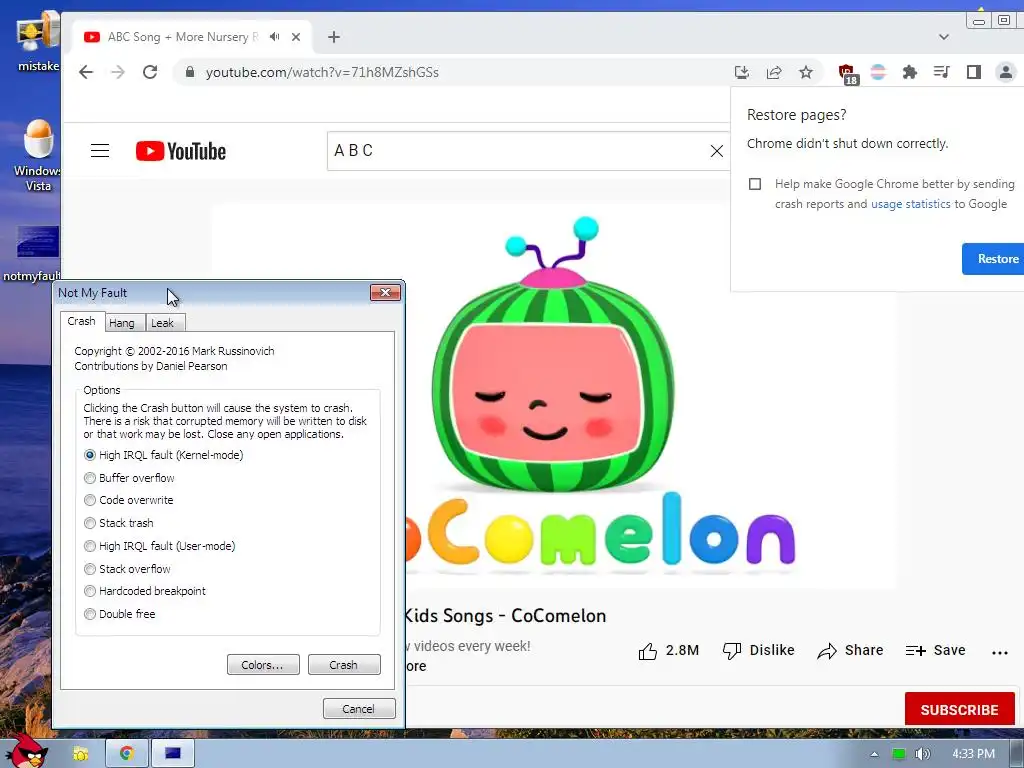
Task: Select the Stack trash option
Action: coord(119,523)
